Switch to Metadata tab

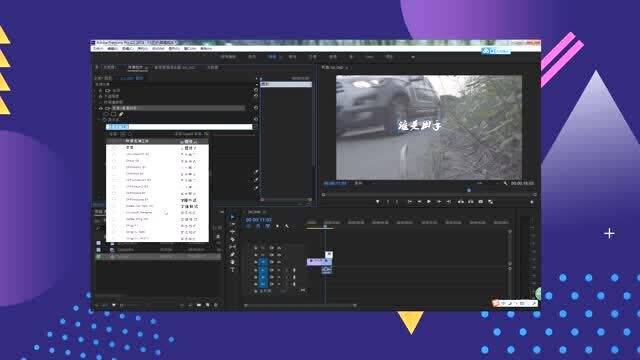[213, 67]
